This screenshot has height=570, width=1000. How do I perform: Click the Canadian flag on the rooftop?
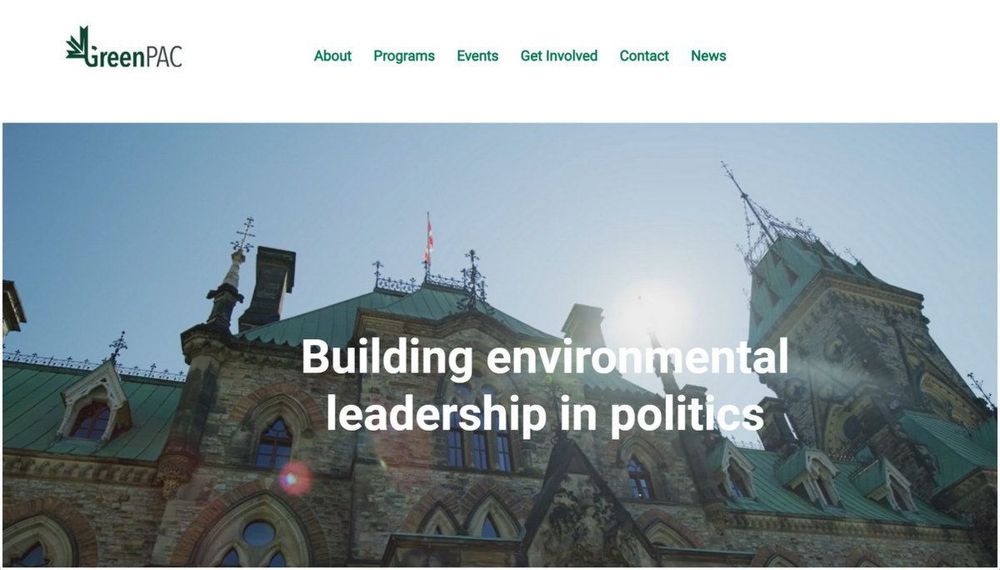coord(429,242)
